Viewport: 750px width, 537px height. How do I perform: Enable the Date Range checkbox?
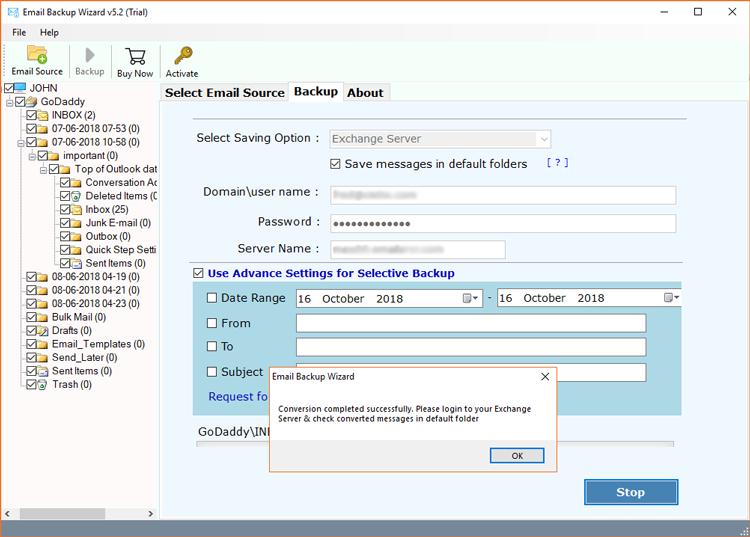[212, 298]
